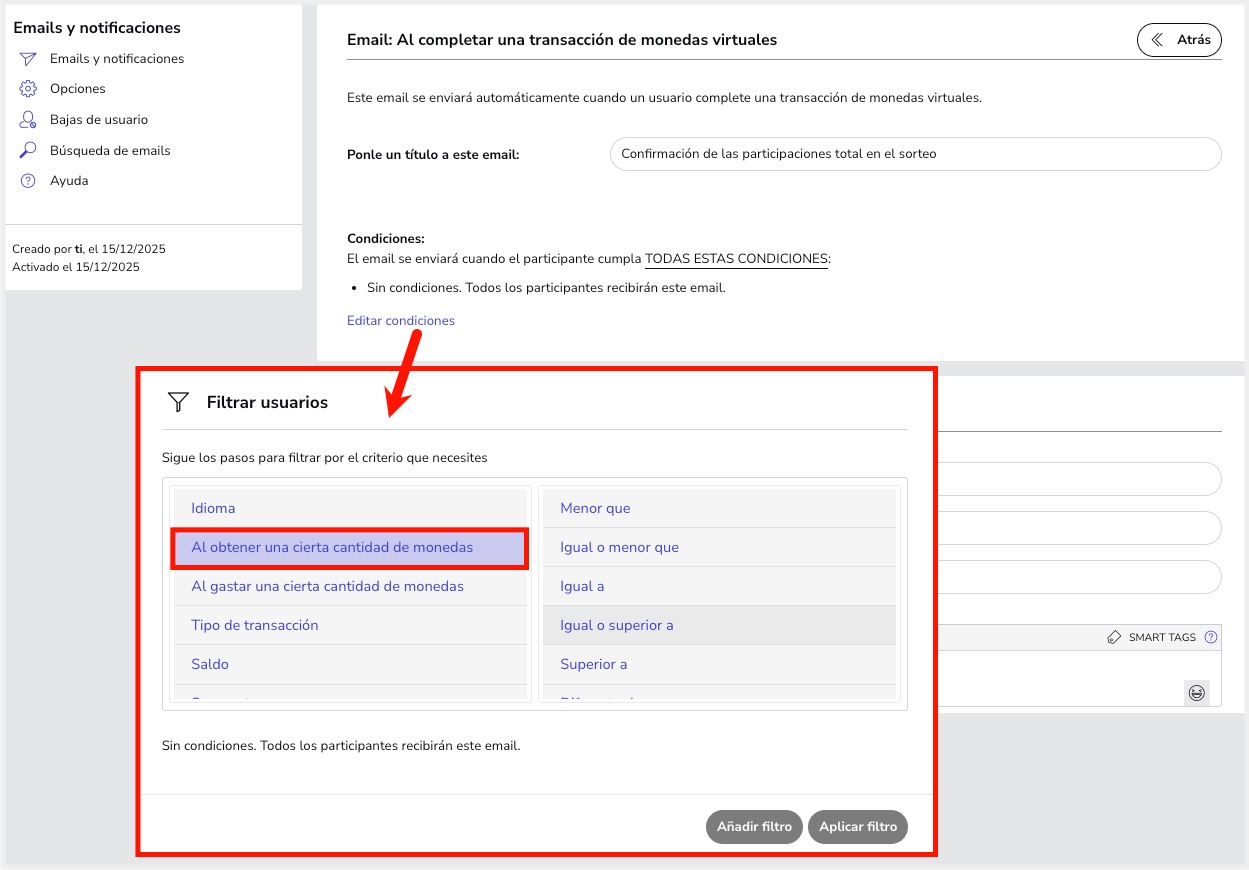The height and width of the screenshot is (870, 1249).
Task: Click Añadir filtro
Action: (754, 826)
